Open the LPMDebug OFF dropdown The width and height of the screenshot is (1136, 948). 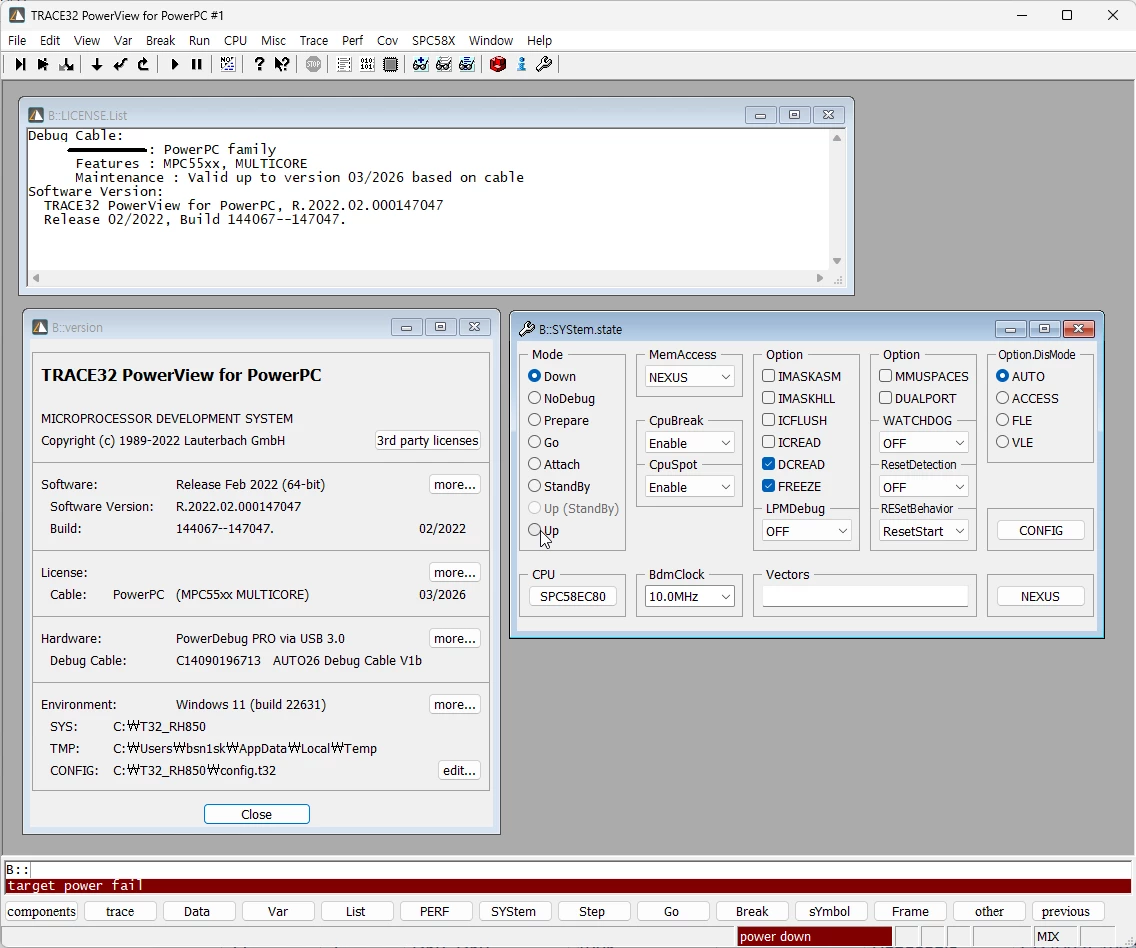[x=806, y=531]
